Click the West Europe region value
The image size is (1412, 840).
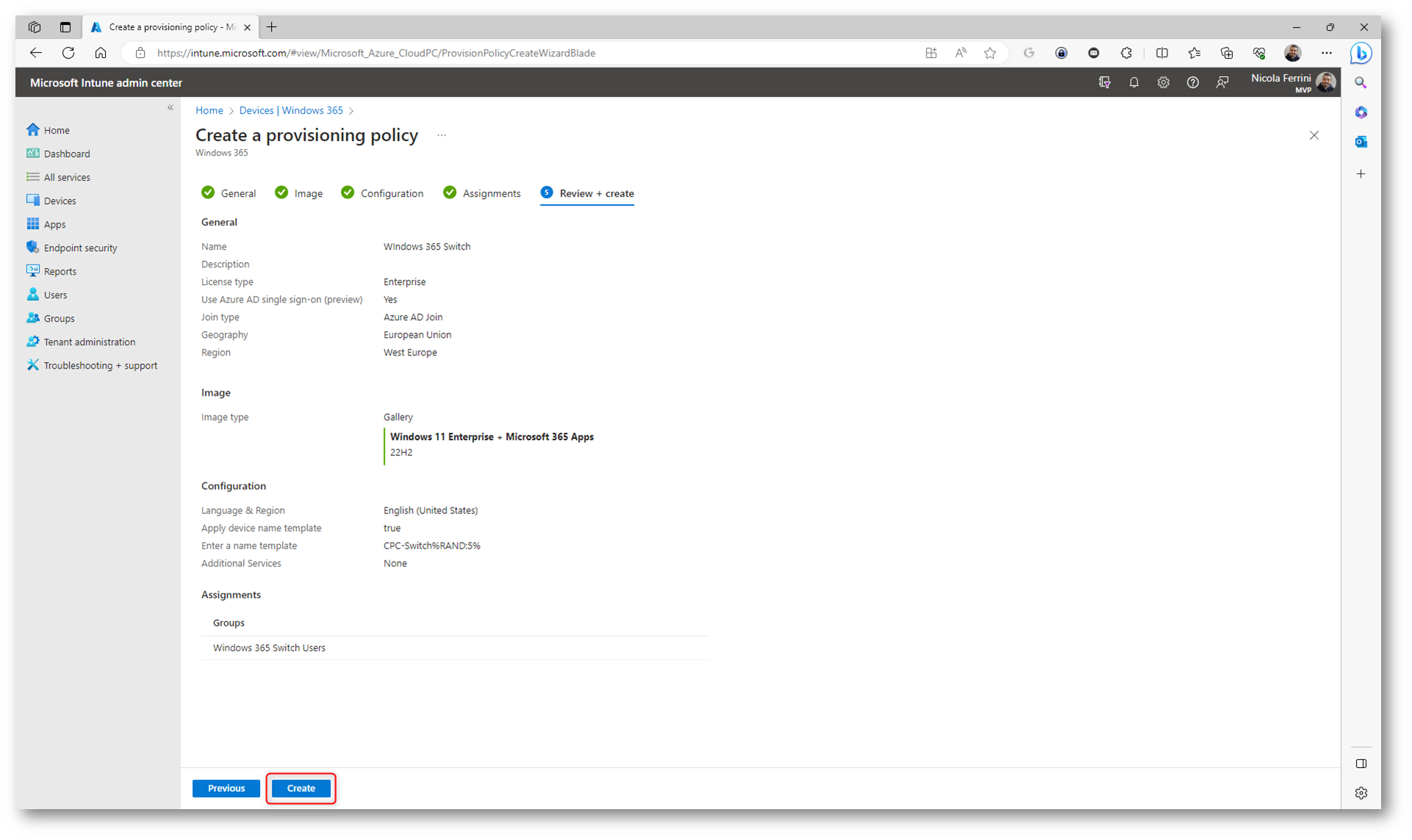[410, 352]
